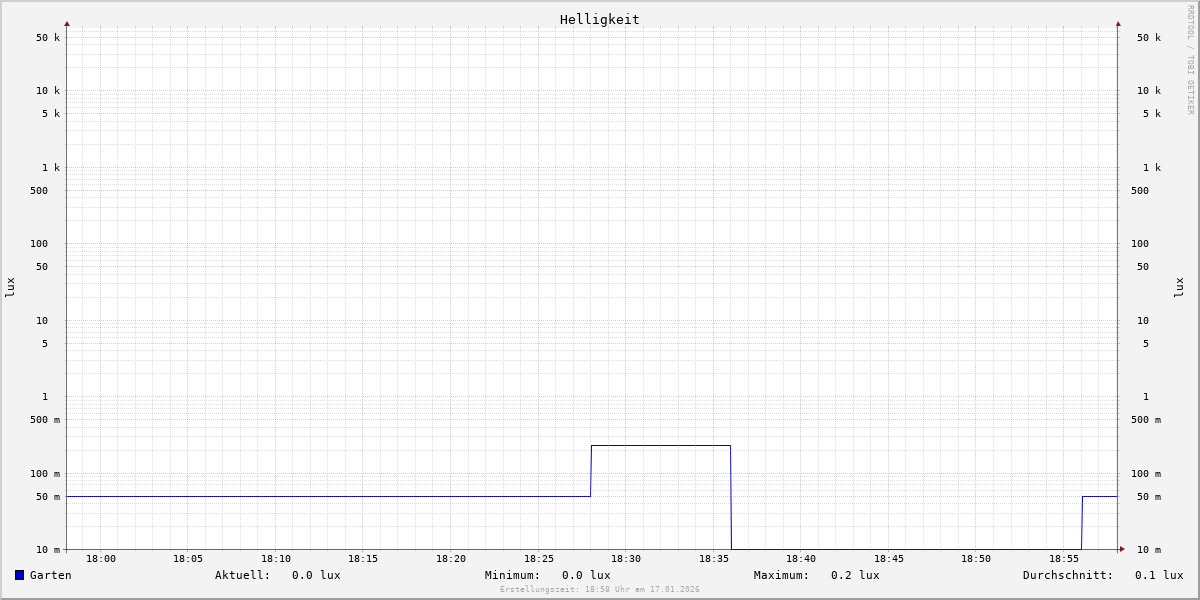Image resolution: width=1200 pixels, height=600 pixels.
Task: Click the 18:55 time axis label
Action: pos(1064,559)
